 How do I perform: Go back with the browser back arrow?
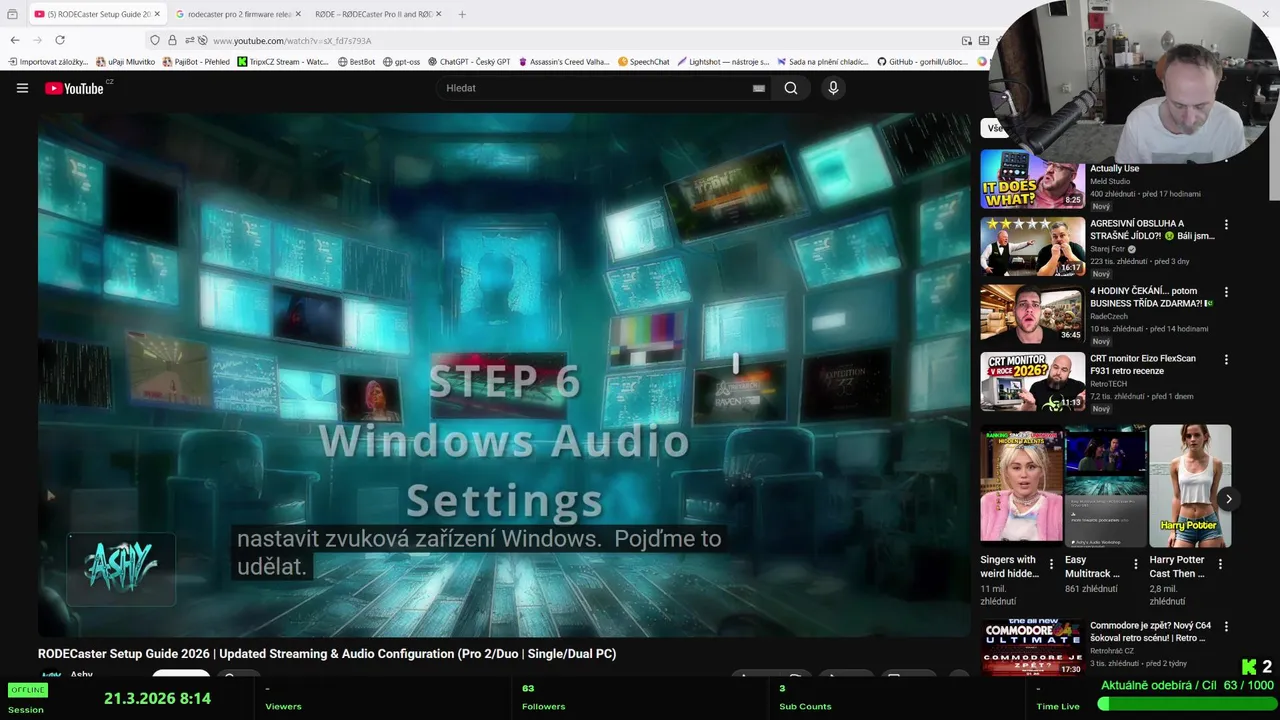14,40
